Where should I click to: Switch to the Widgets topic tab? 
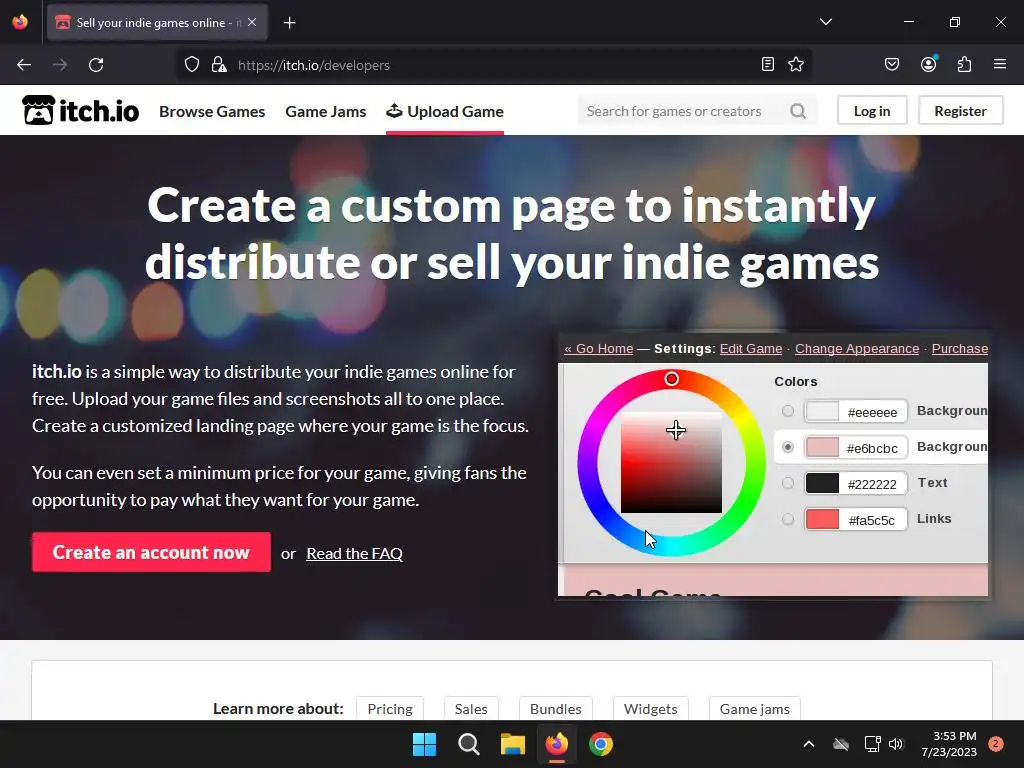(650, 709)
